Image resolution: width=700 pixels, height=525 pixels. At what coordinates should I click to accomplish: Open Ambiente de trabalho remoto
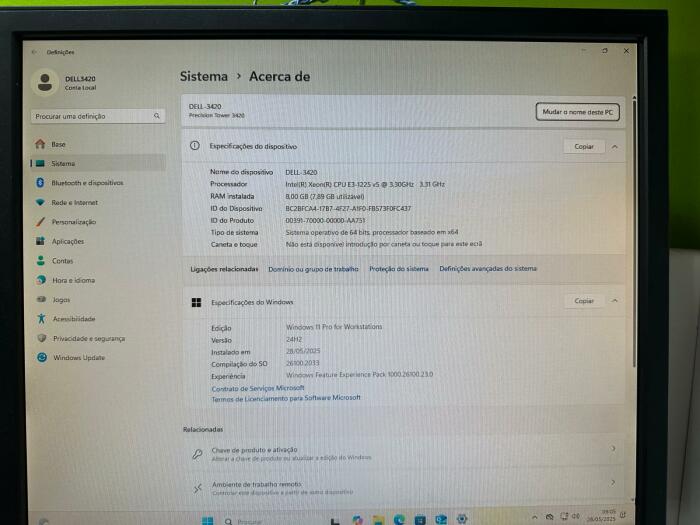click(x=404, y=488)
